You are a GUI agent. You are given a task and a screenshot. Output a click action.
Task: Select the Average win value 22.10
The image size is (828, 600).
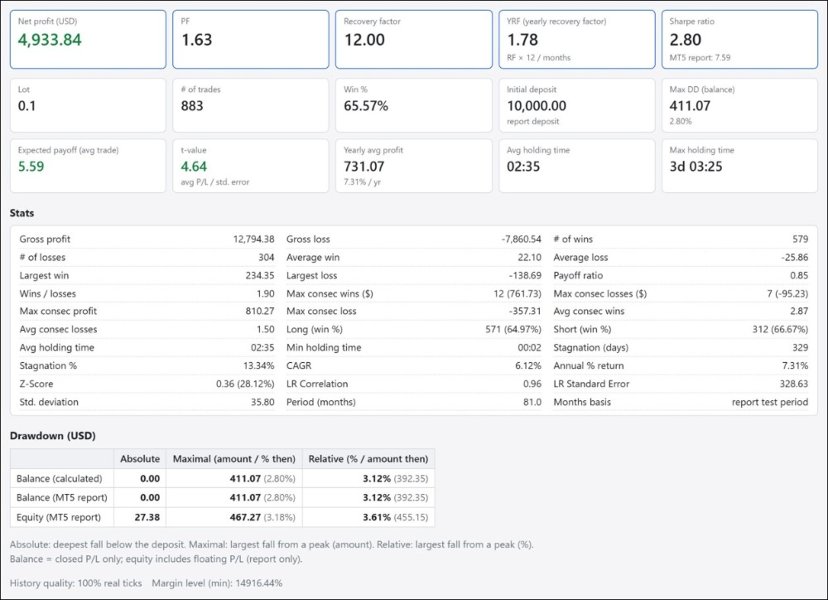[529, 258]
